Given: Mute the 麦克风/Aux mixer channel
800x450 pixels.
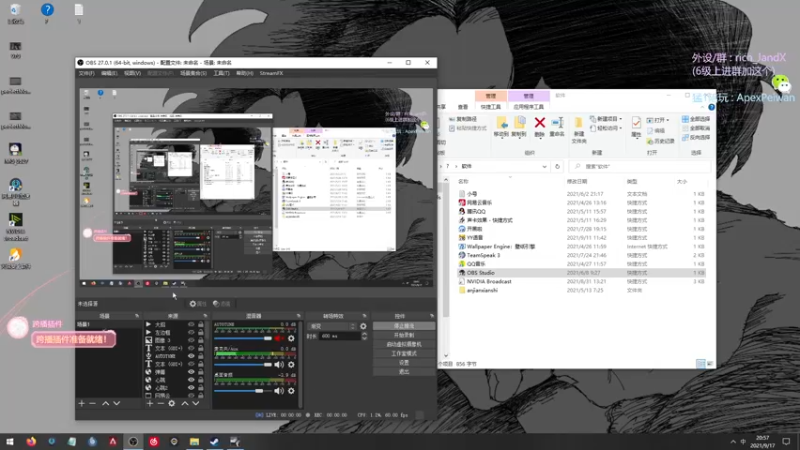Looking at the screenshot, I should coord(279,364).
